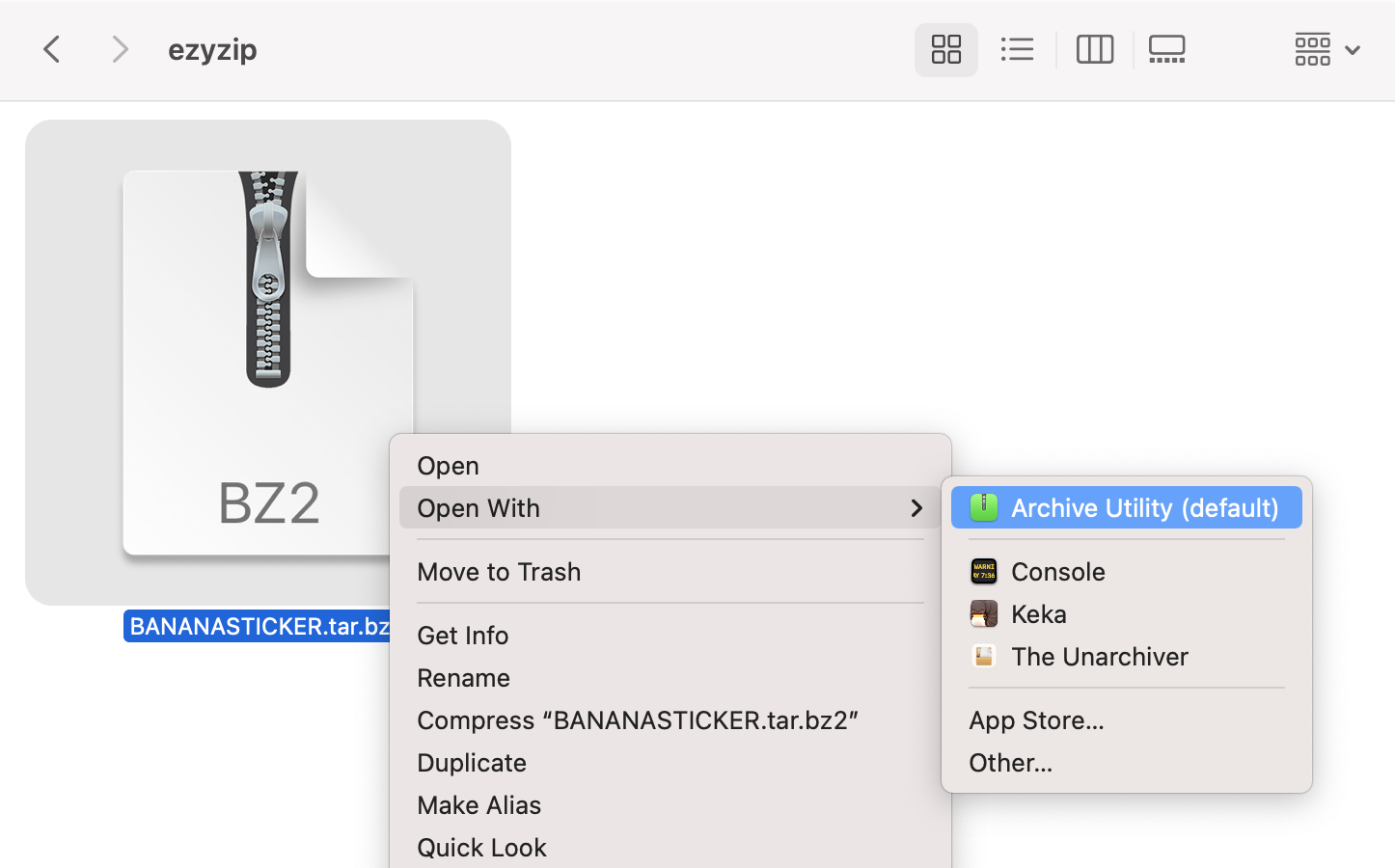
Task: Open App Store... from the submenu
Action: coord(1036,719)
